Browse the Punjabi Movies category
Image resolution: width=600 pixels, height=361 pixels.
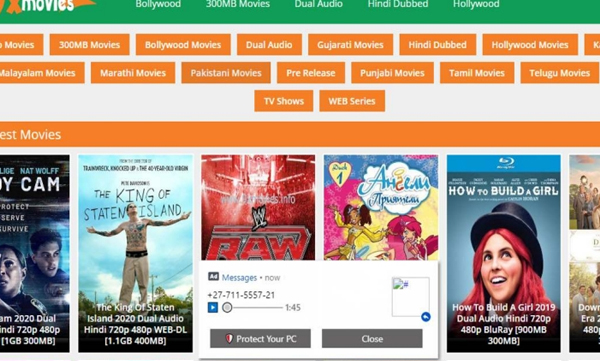392,73
